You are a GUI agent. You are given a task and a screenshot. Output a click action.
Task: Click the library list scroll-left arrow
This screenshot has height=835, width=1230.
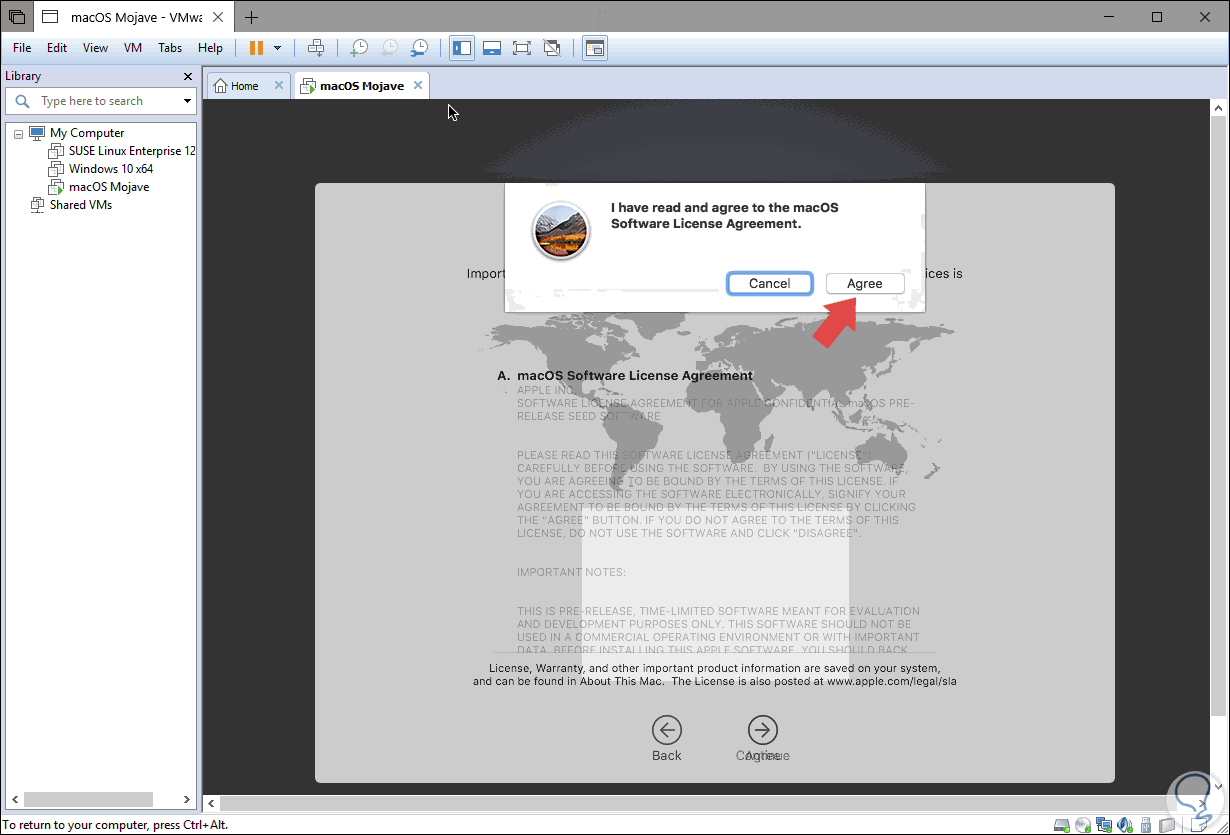coord(15,799)
